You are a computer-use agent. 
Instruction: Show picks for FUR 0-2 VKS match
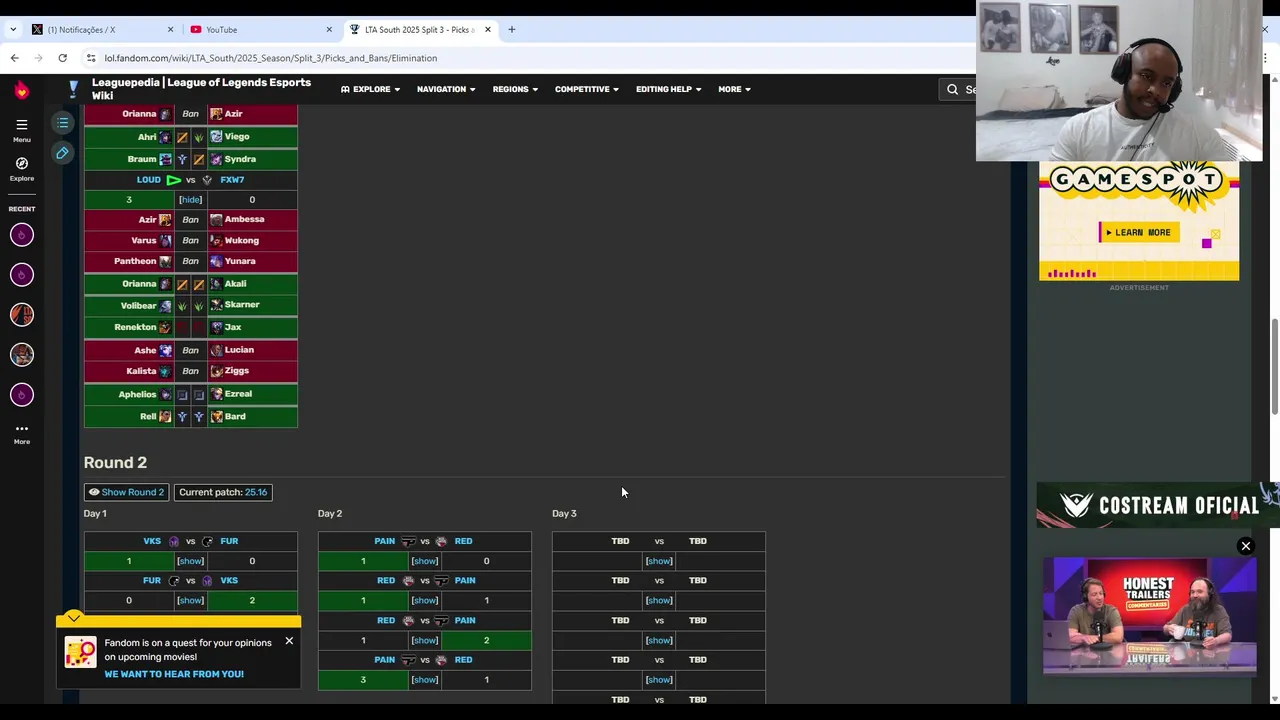pyautogui.click(x=190, y=601)
